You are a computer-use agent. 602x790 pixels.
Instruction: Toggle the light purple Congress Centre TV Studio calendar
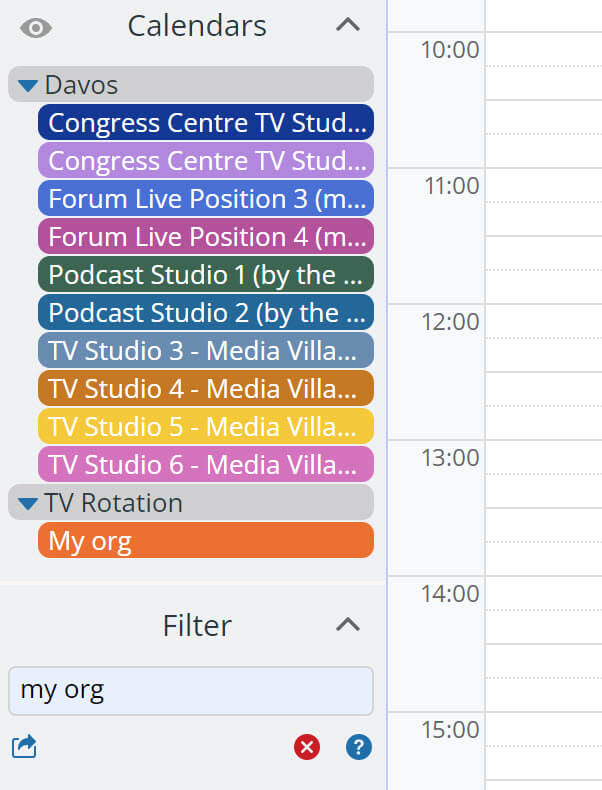click(206, 160)
